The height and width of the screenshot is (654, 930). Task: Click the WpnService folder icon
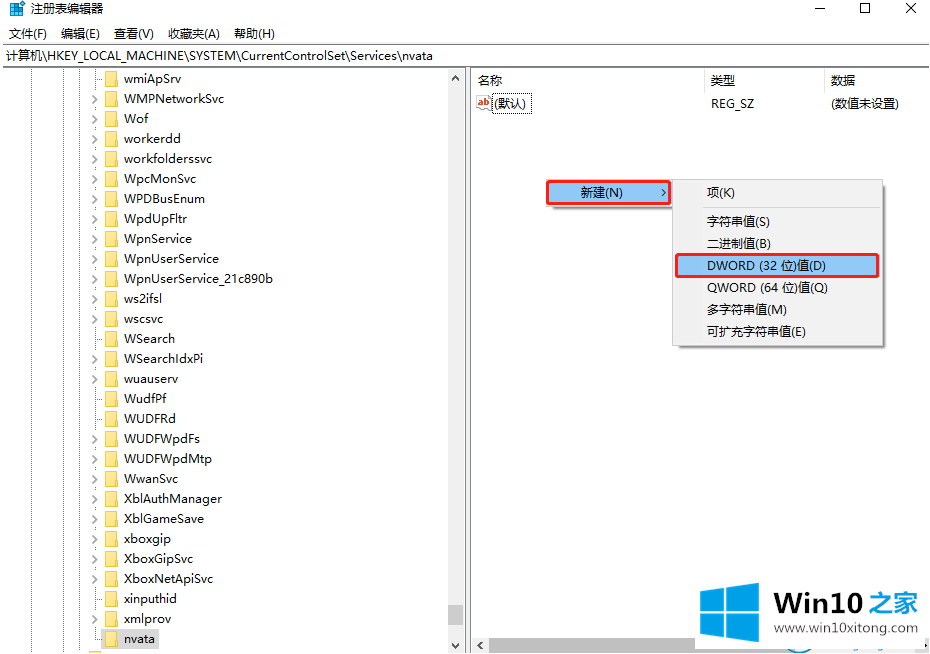pyautogui.click(x=111, y=238)
